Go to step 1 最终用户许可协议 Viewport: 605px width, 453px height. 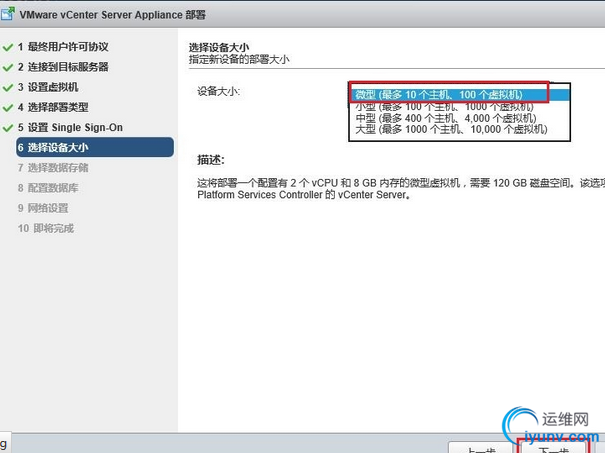pos(63,47)
